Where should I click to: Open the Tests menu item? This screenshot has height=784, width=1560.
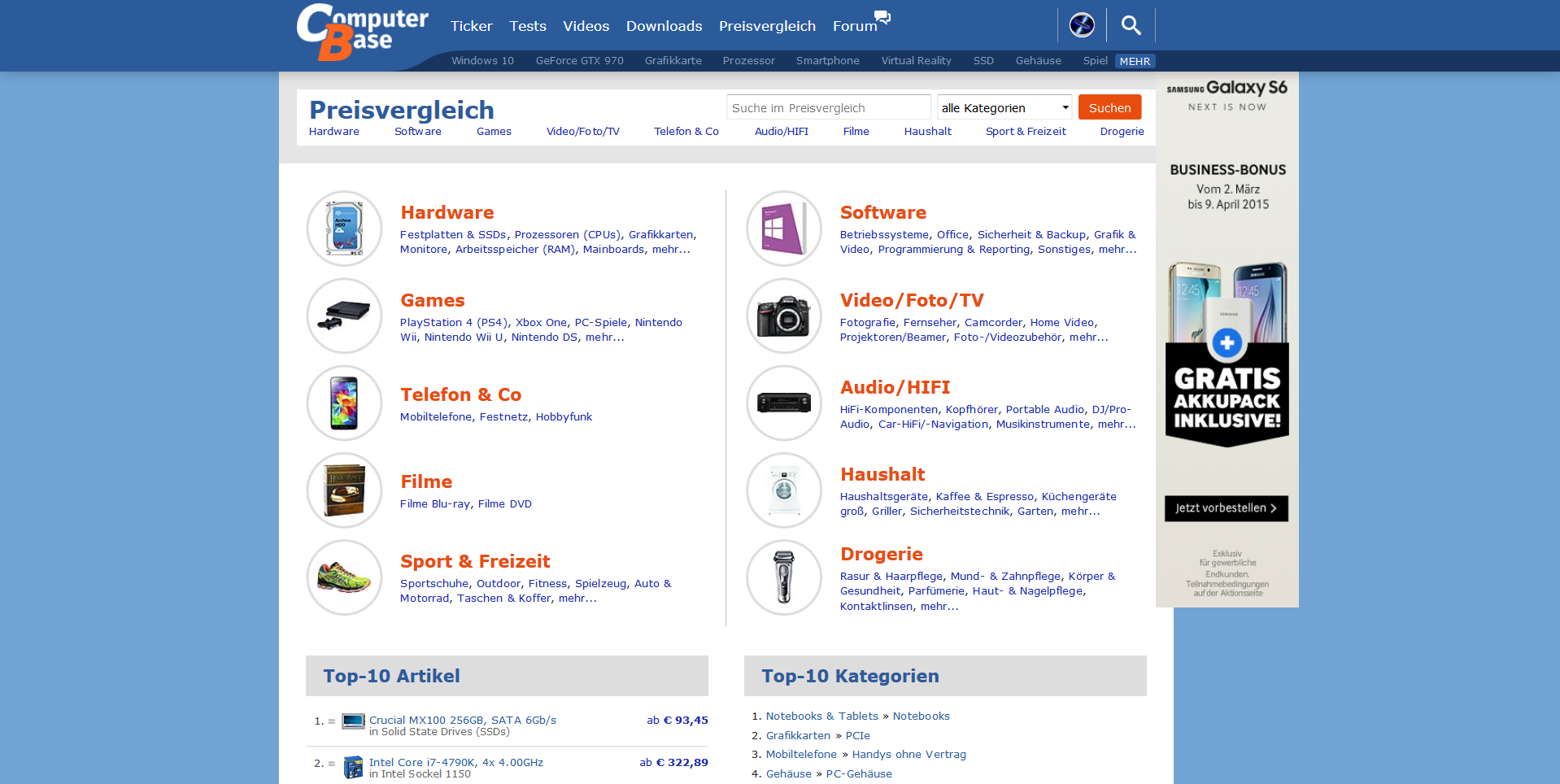point(528,26)
